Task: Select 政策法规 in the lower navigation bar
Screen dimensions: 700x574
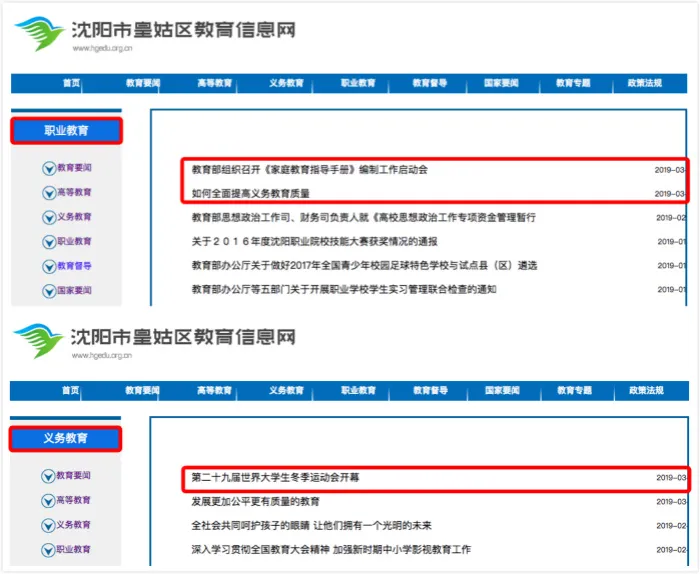Action: pos(644,391)
